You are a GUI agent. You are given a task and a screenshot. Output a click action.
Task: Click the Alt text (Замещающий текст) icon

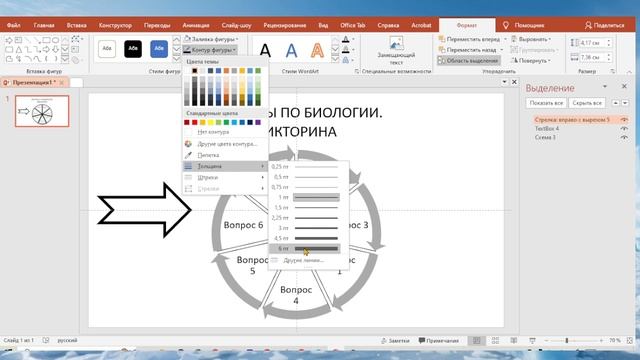396,43
